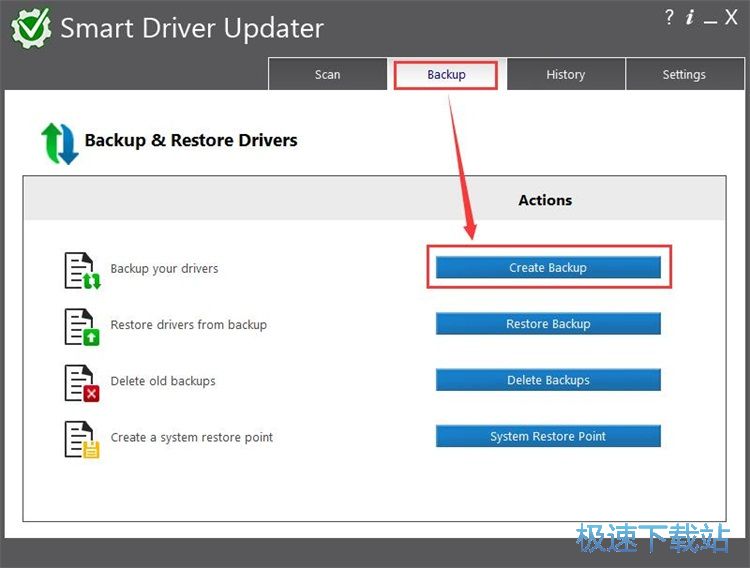Click the system restore point document icon

(x=82, y=439)
